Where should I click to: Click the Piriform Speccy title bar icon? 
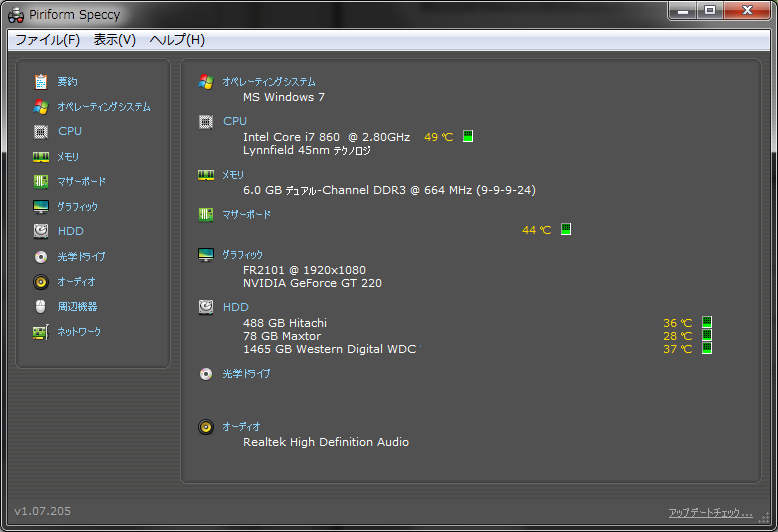(16, 15)
